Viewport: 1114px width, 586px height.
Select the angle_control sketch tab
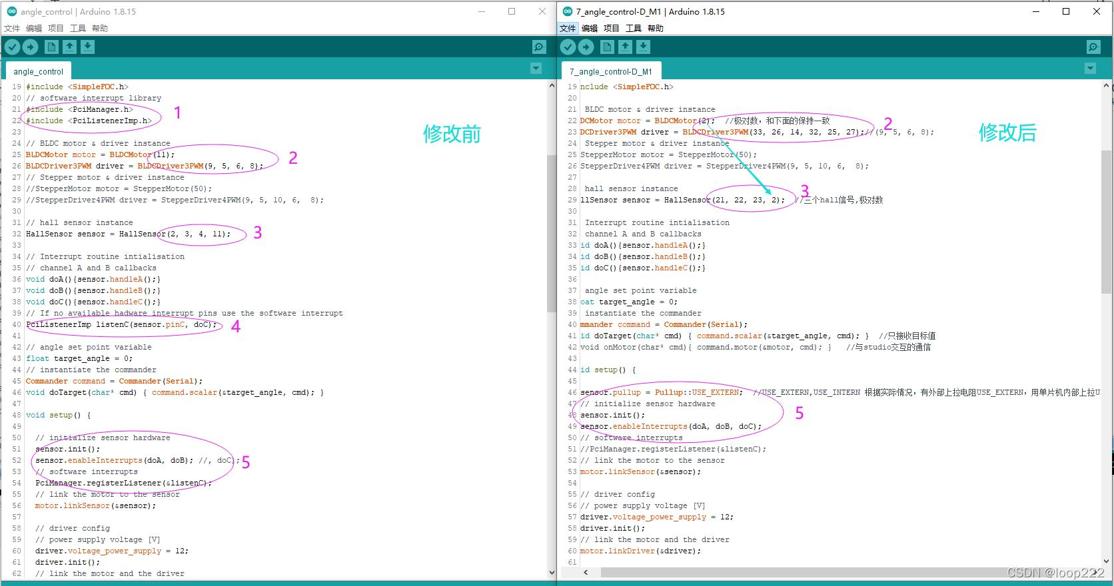coord(38,71)
